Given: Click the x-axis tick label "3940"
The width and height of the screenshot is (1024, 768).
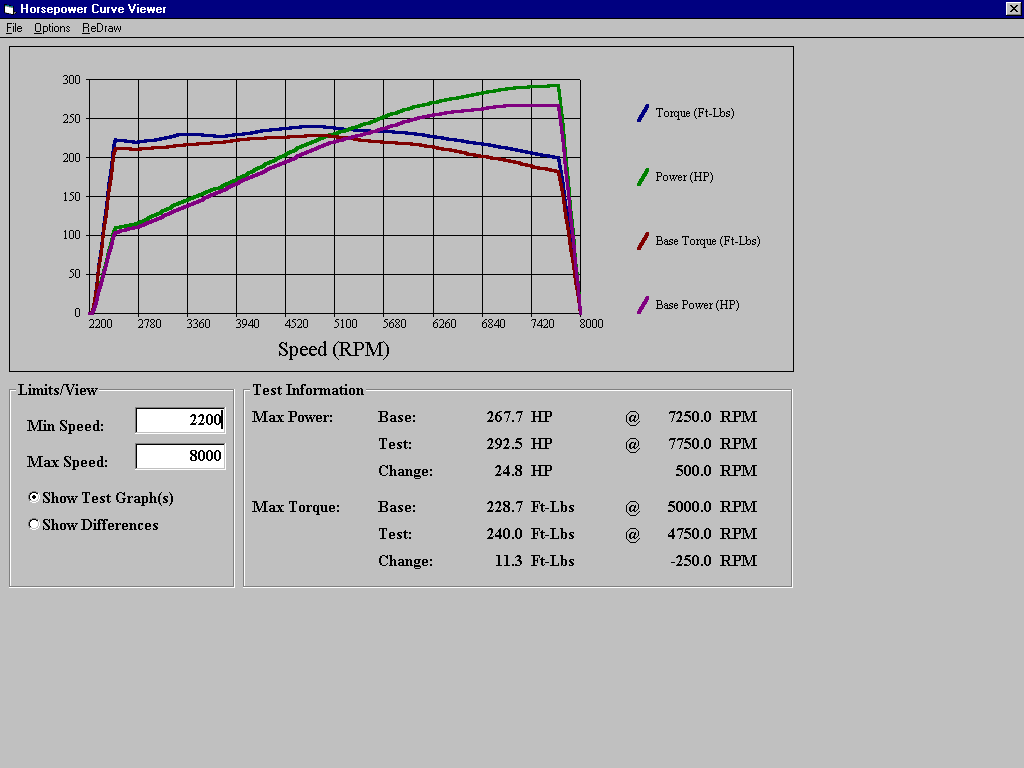Looking at the screenshot, I should coord(248,324).
